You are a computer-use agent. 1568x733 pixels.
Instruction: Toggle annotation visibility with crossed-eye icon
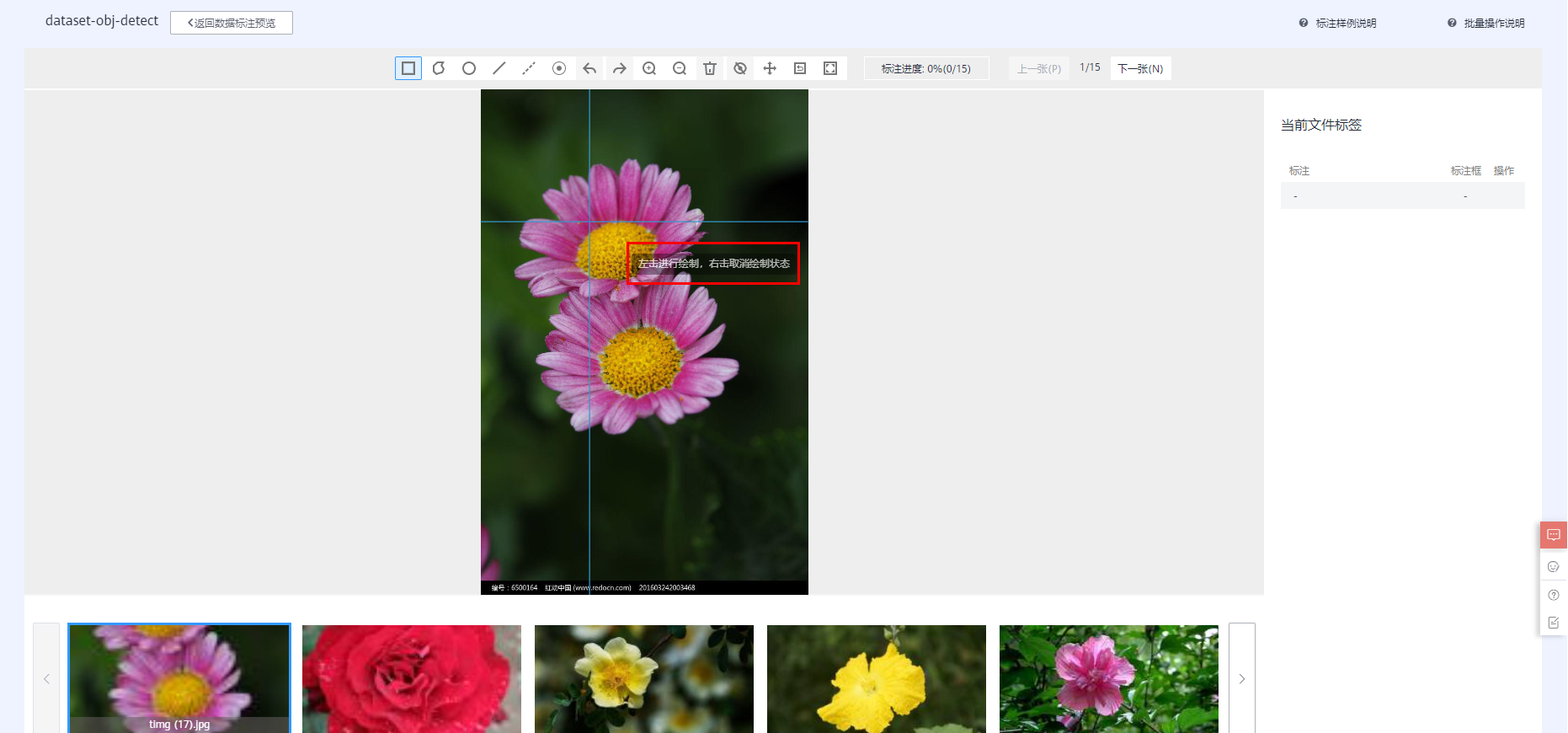(740, 68)
